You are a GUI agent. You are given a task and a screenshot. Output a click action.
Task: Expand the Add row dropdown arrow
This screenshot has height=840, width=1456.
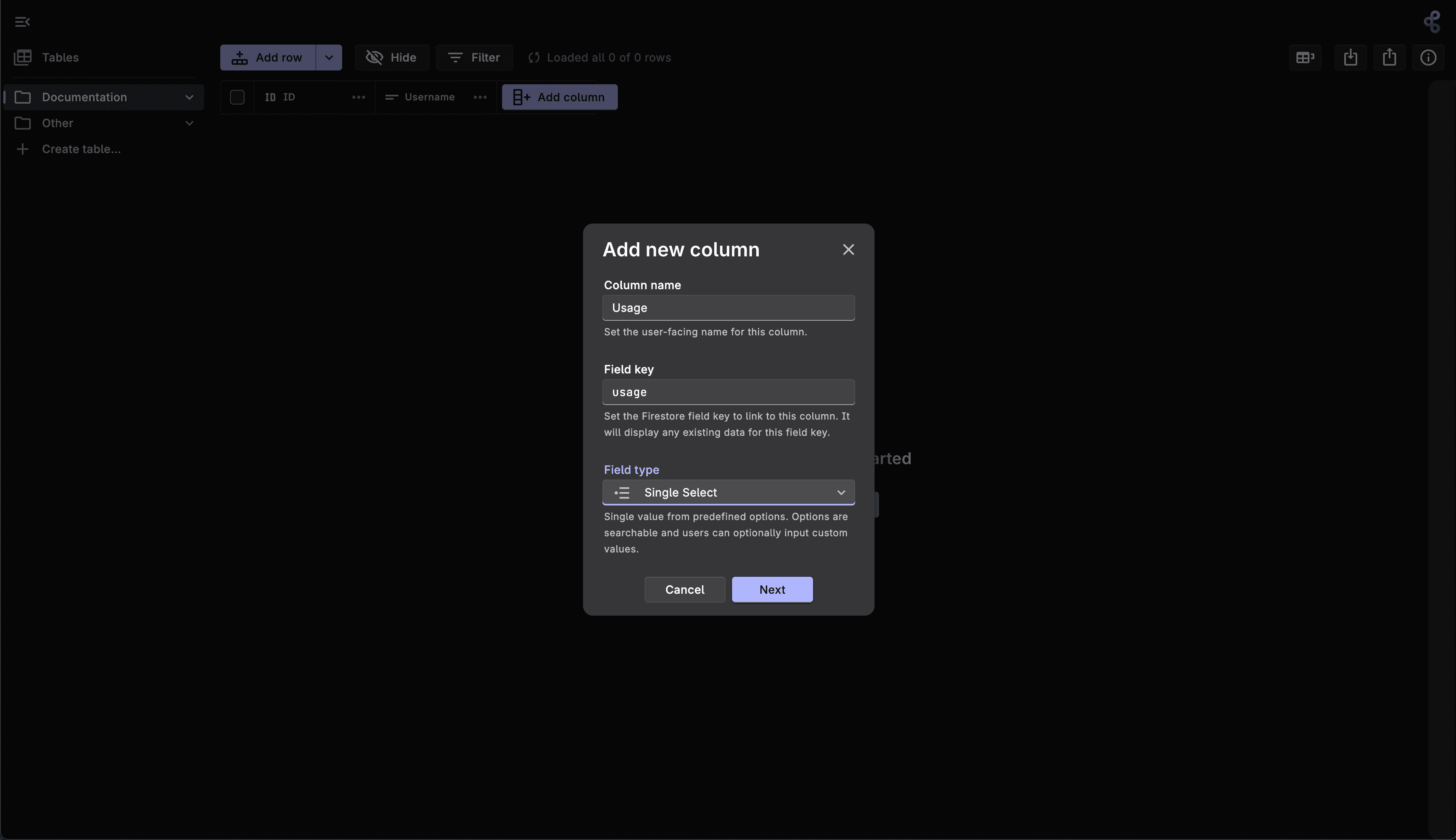pyautogui.click(x=329, y=58)
